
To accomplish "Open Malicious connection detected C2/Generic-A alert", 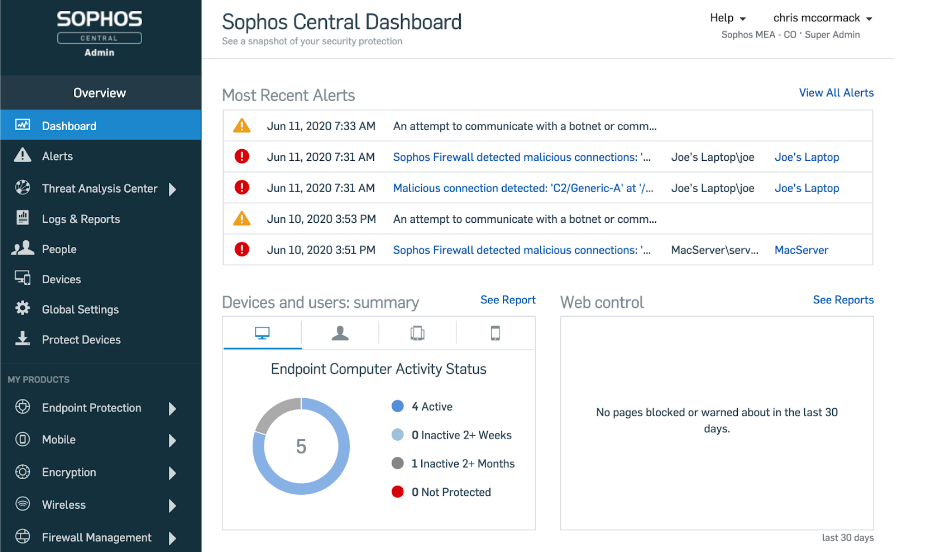I will coord(523,188).
